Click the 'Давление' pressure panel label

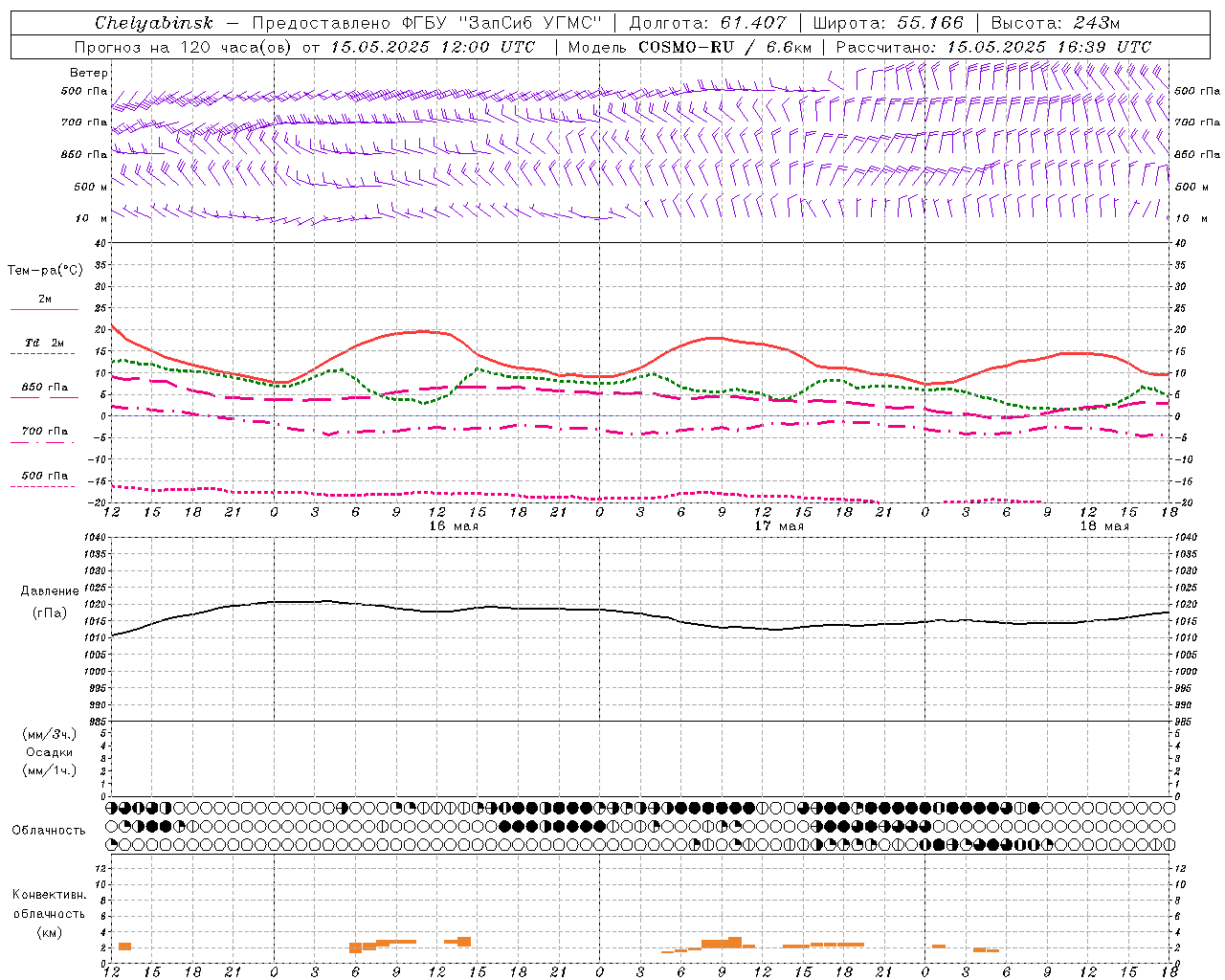click(x=50, y=591)
